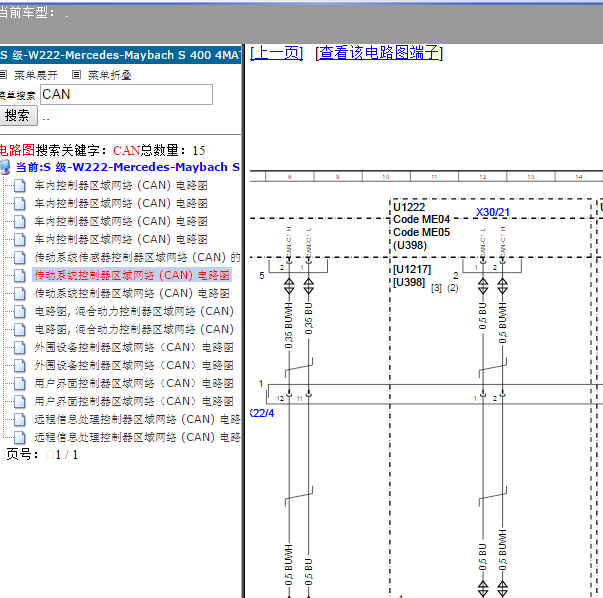The height and width of the screenshot is (598, 603).
Task: Open the [上一页] previous page link
Action: [x=277, y=53]
